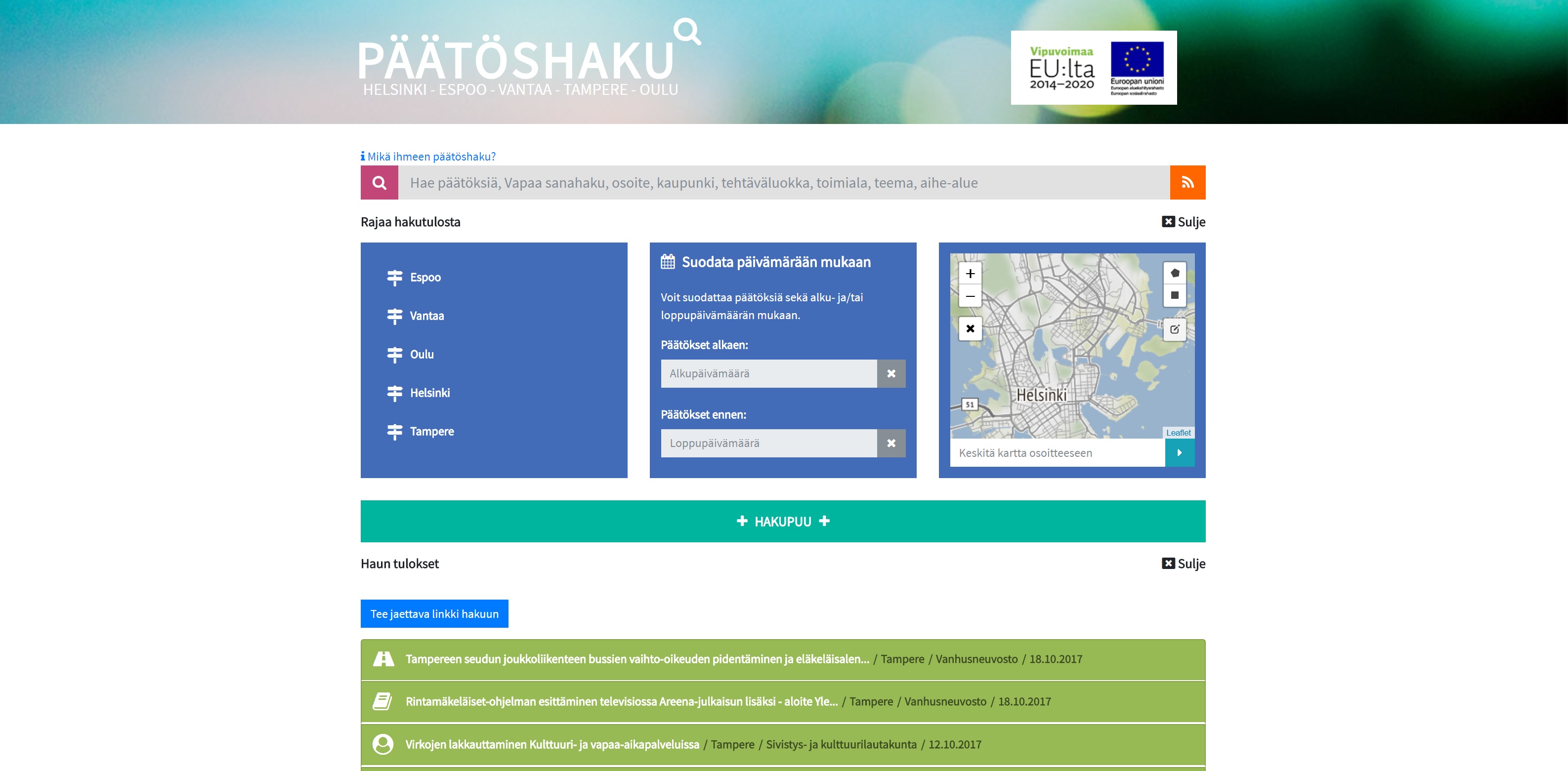1568x771 pixels.
Task: Open result about Tampereen seudun joukkoliikenteen bussien
Action: 637,659
